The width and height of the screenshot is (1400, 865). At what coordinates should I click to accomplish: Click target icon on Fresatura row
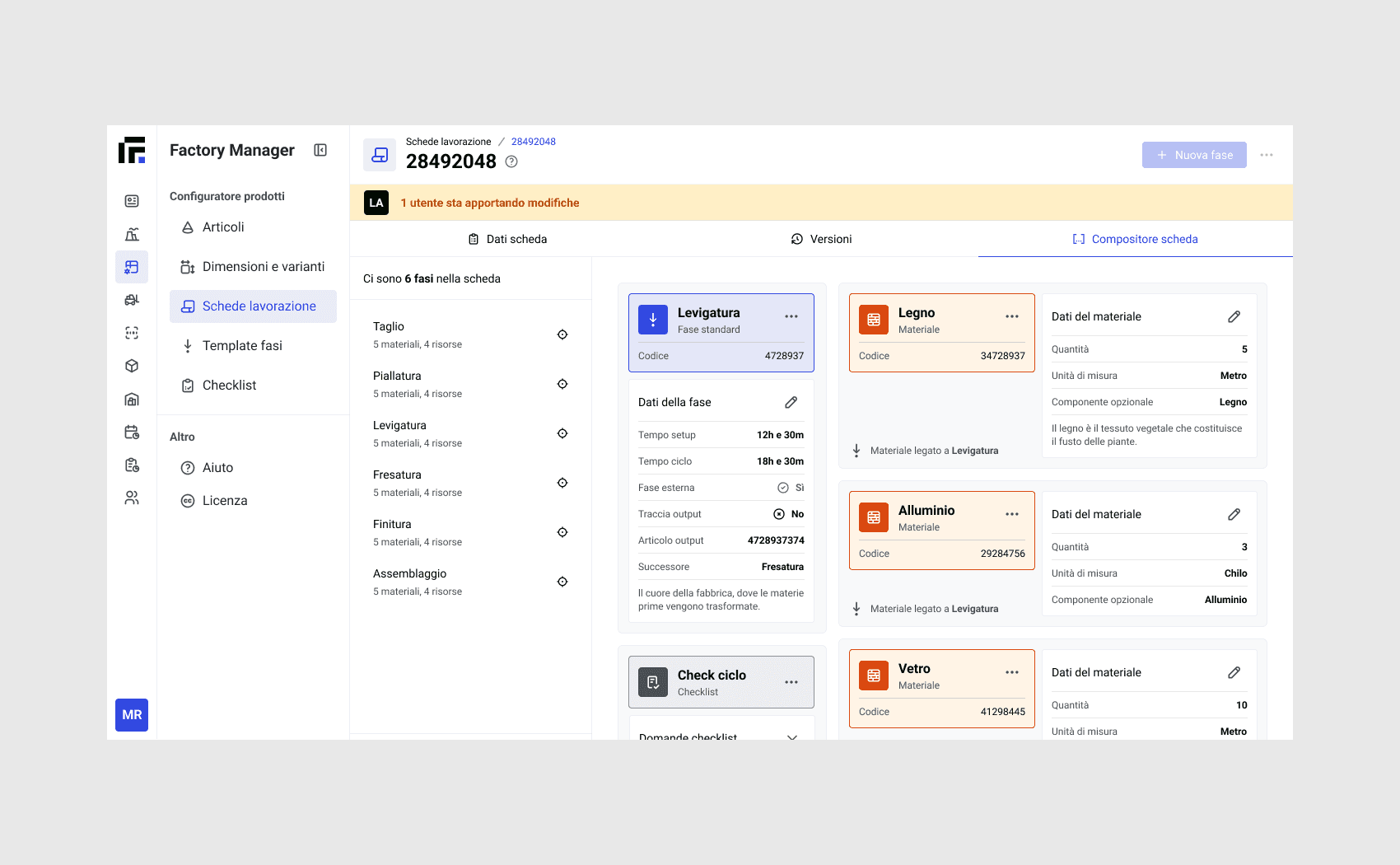(562, 483)
